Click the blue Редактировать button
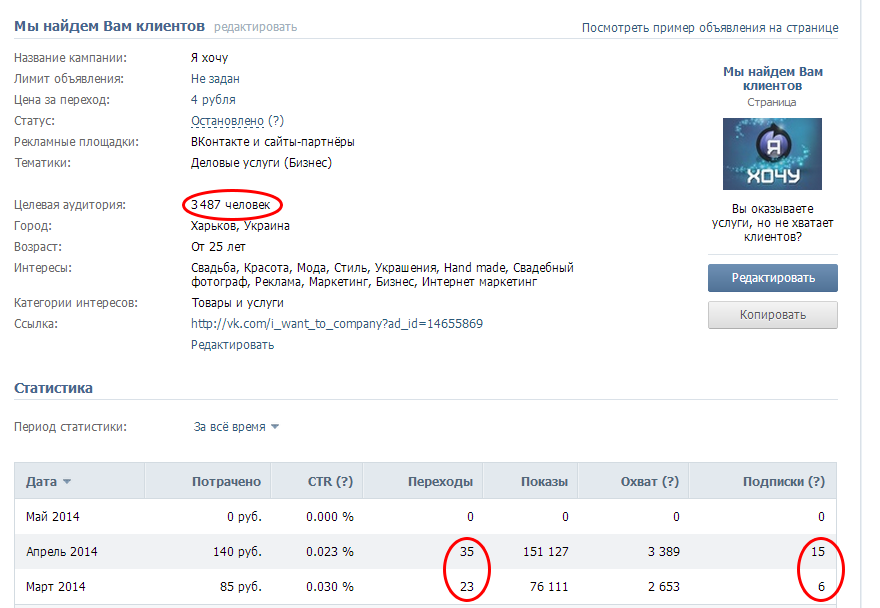 773,278
